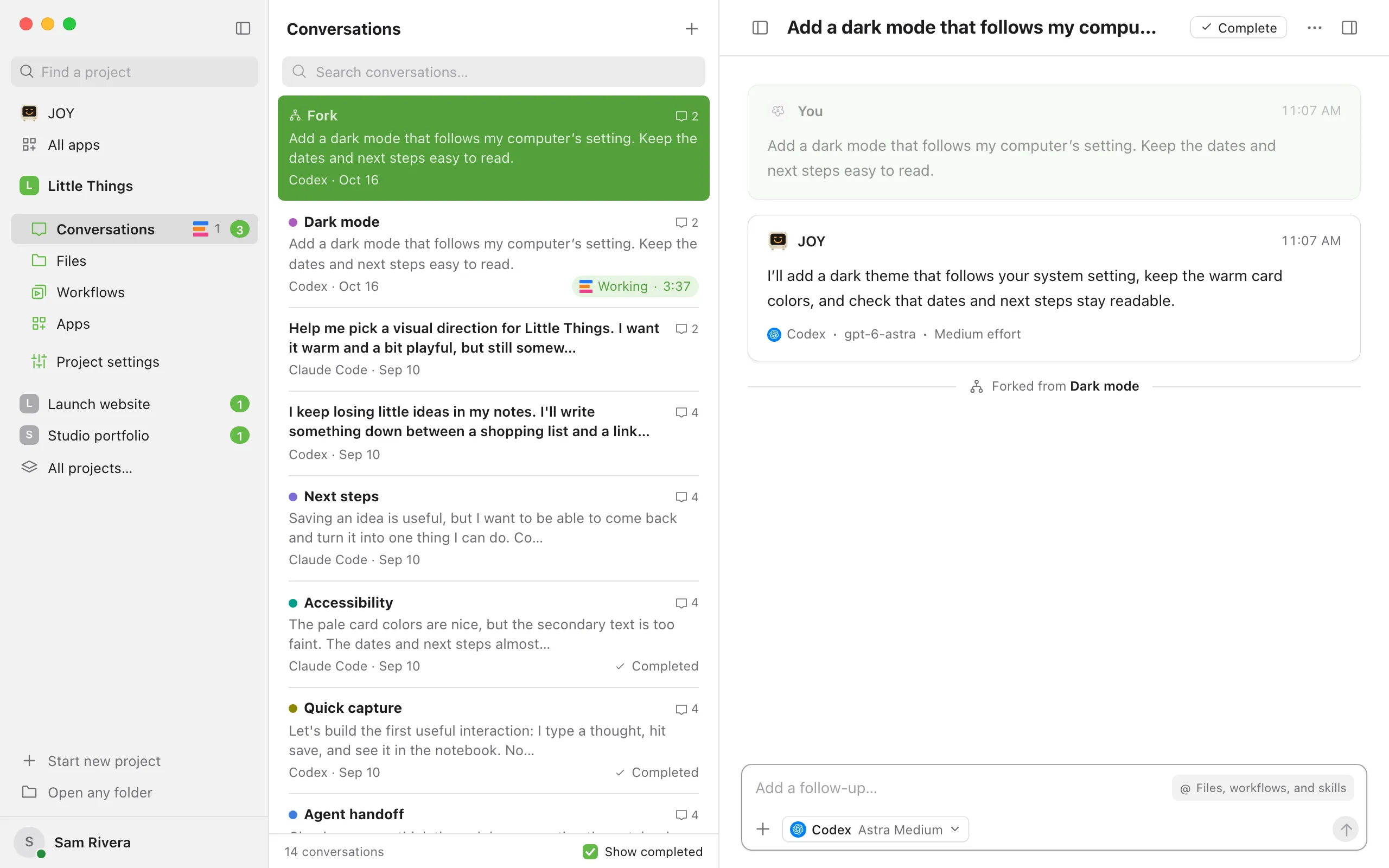Open the Workflows section
The image size is (1389, 868).
click(135, 292)
